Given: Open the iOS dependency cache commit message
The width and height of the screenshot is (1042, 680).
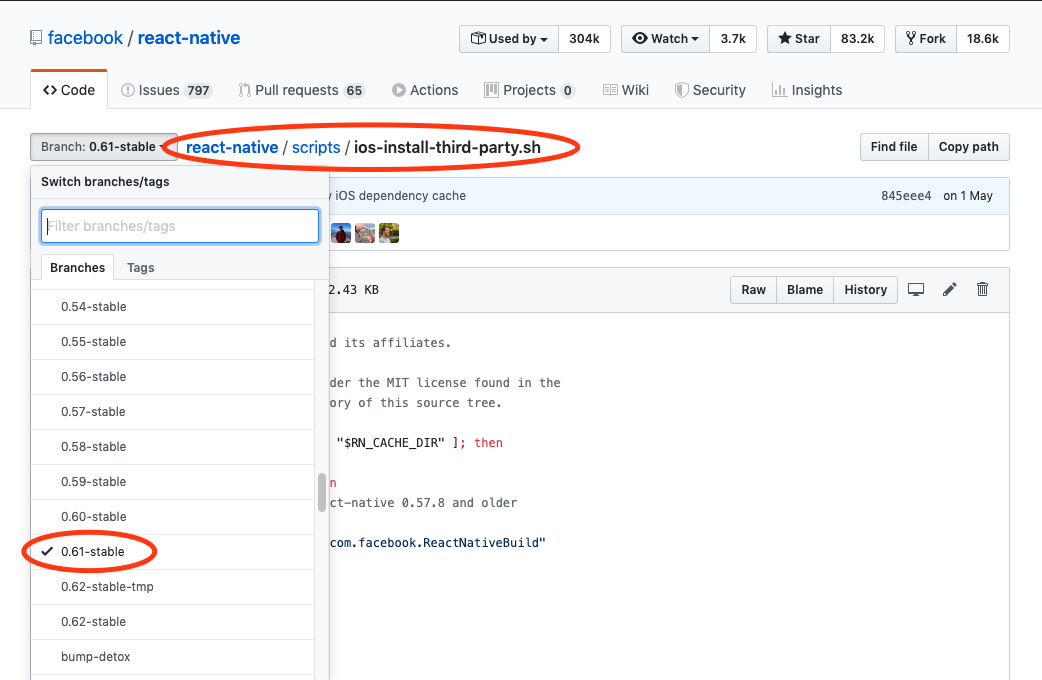Looking at the screenshot, I should coord(397,196).
